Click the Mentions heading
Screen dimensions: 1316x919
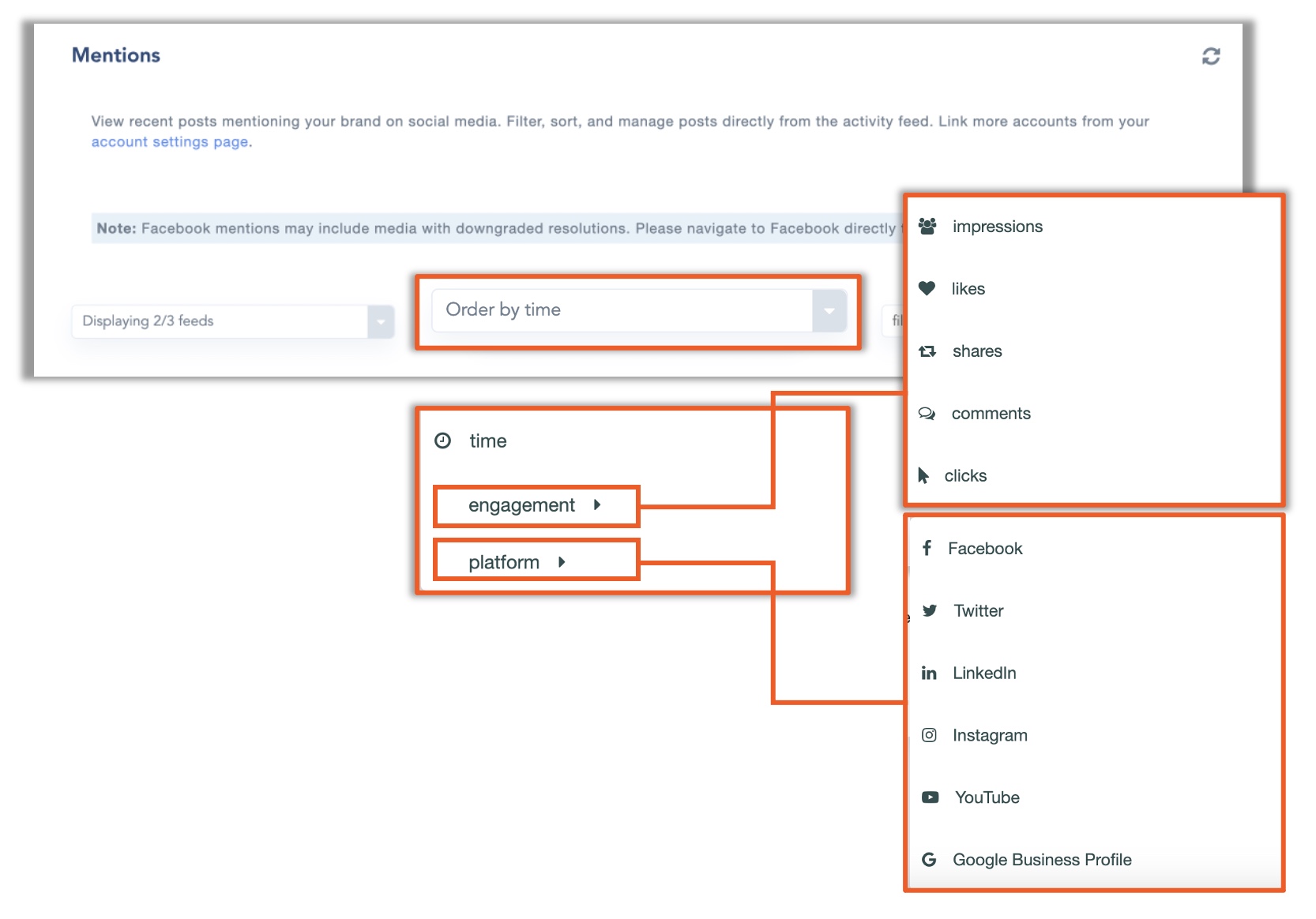tap(116, 55)
